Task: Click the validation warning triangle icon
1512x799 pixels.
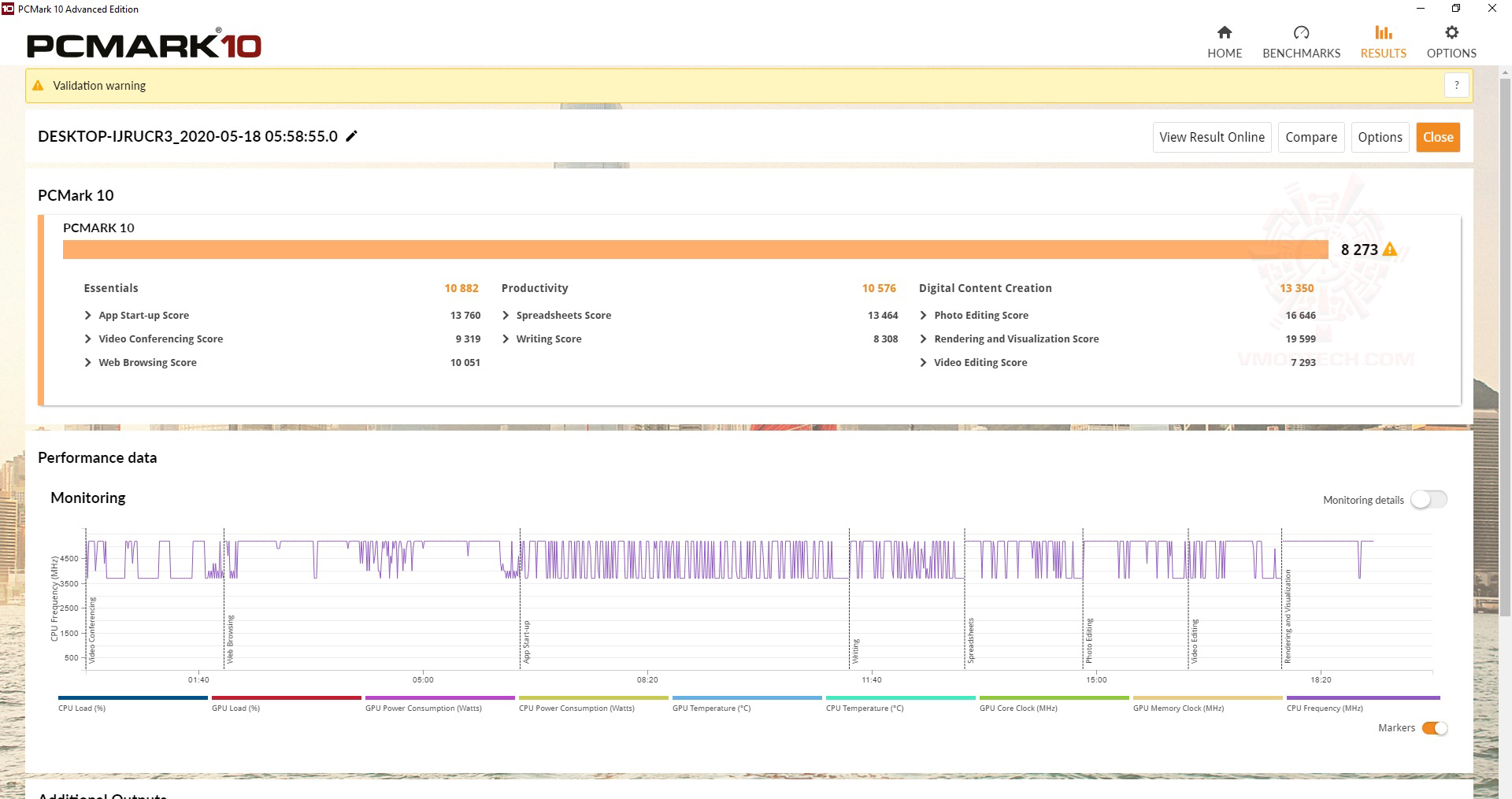Action: 38,86
